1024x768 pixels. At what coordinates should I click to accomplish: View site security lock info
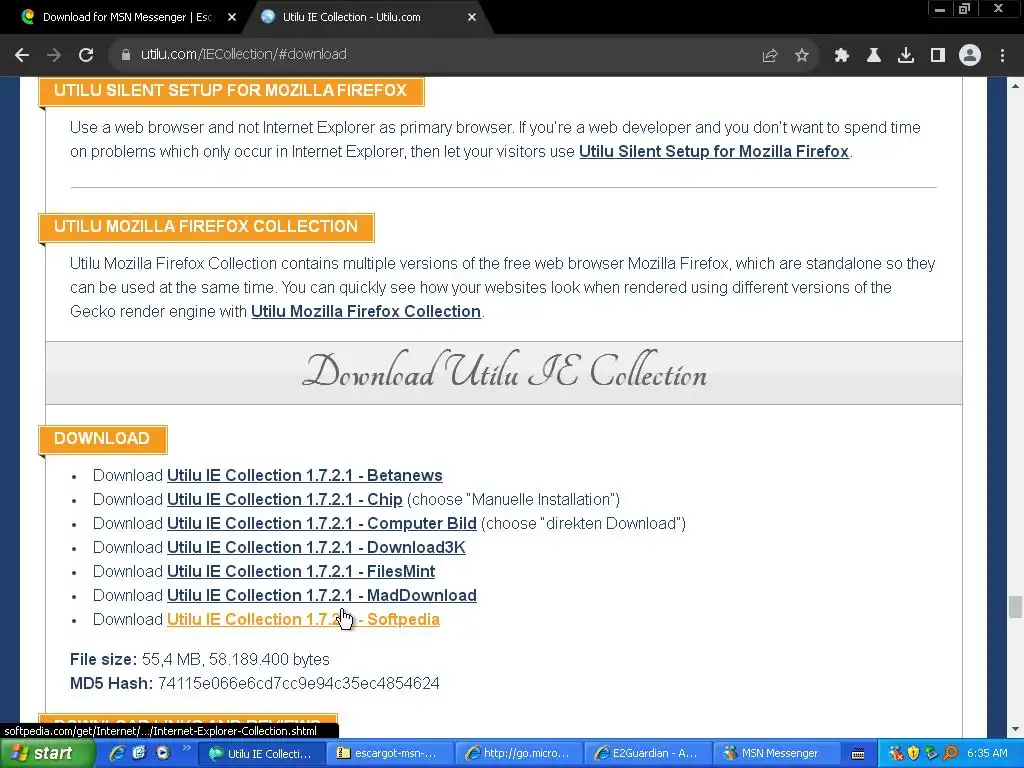[x=125, y=55]
